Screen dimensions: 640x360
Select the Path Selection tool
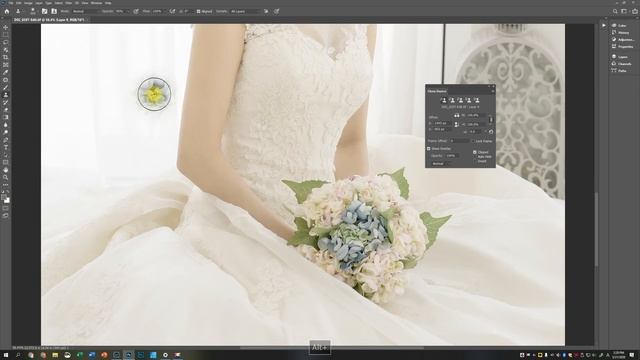[x=5, y=155]
